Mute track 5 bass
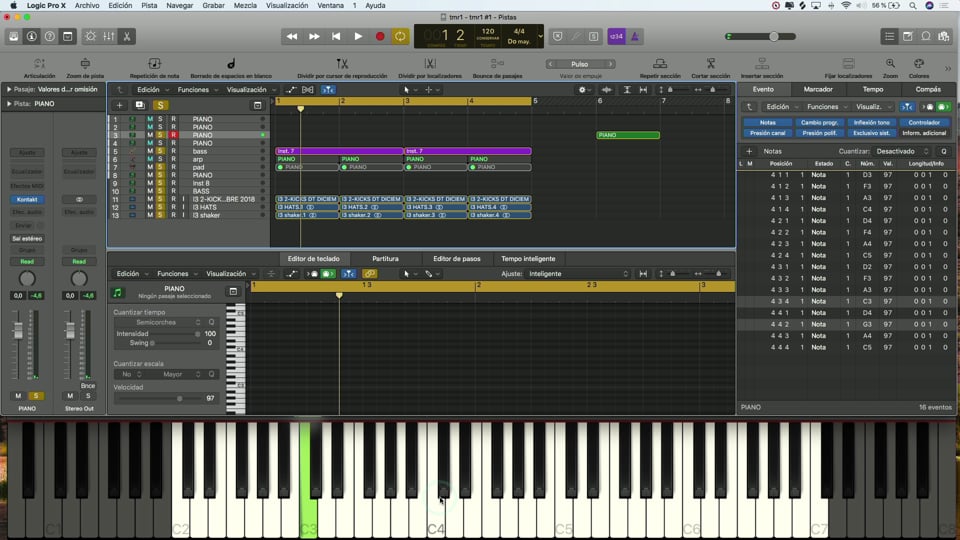Image resolution: width=960 pixels, height=540 pixels. point(150,151)
